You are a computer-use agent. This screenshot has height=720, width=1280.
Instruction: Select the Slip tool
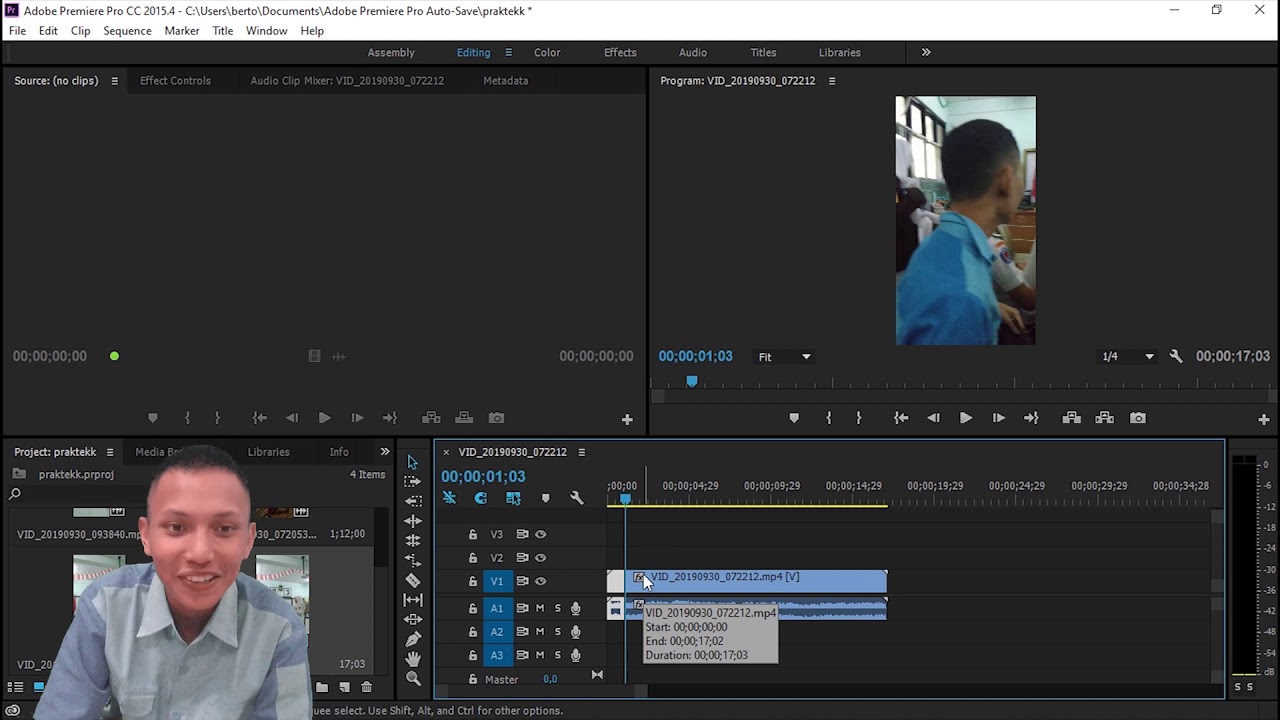pyautogui.click(x=412, y=600)
